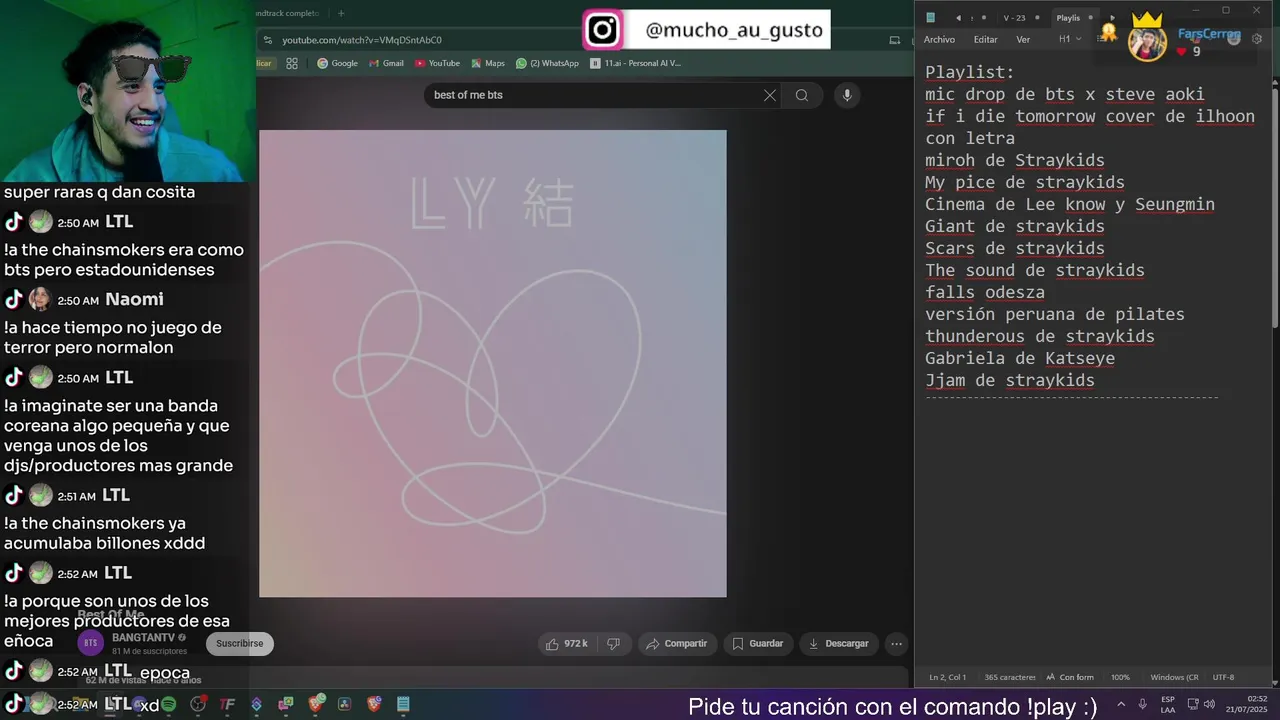Open the Windows (CR line ending selector
The height and width of the screenshot is (720, 1280).
1174,677
